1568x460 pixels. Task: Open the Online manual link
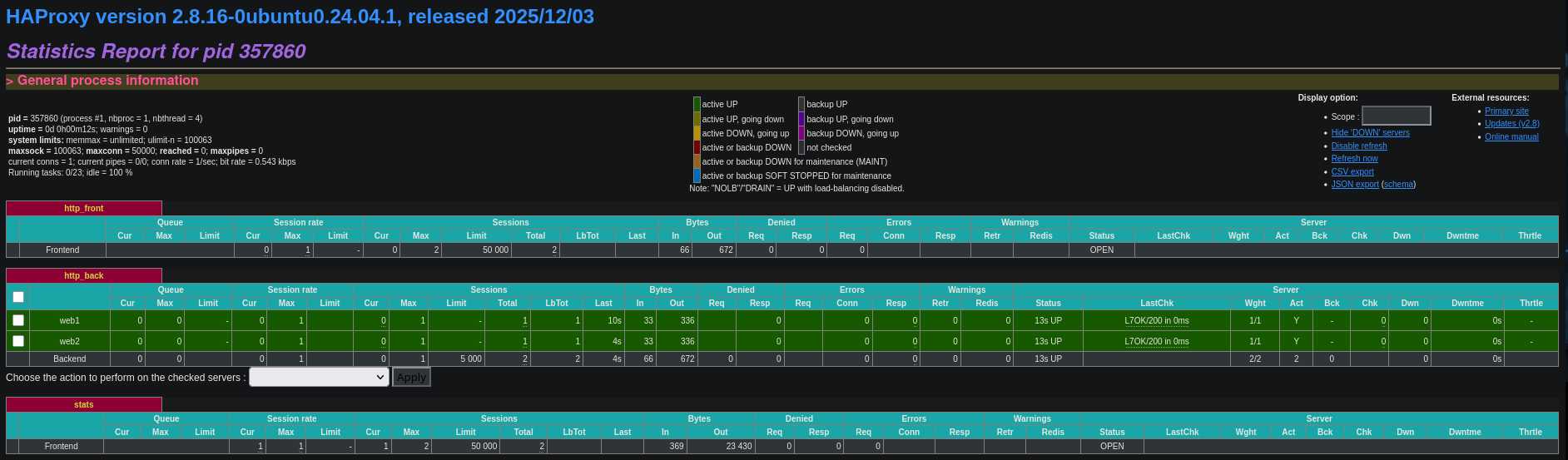[x=1511, y=136]
